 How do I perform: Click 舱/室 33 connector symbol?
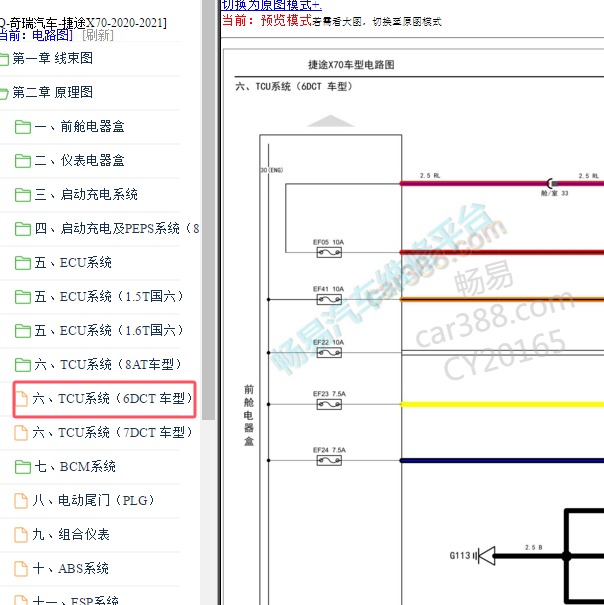(552, 184)
